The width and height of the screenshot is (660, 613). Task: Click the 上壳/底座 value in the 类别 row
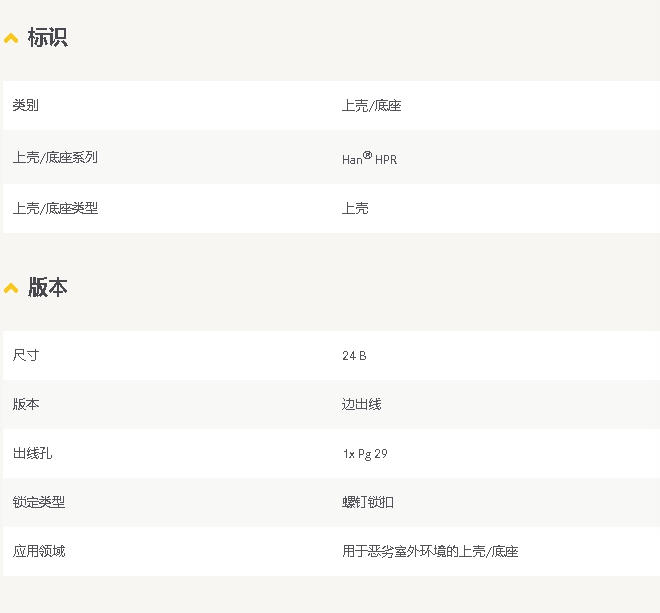(371, 106)
